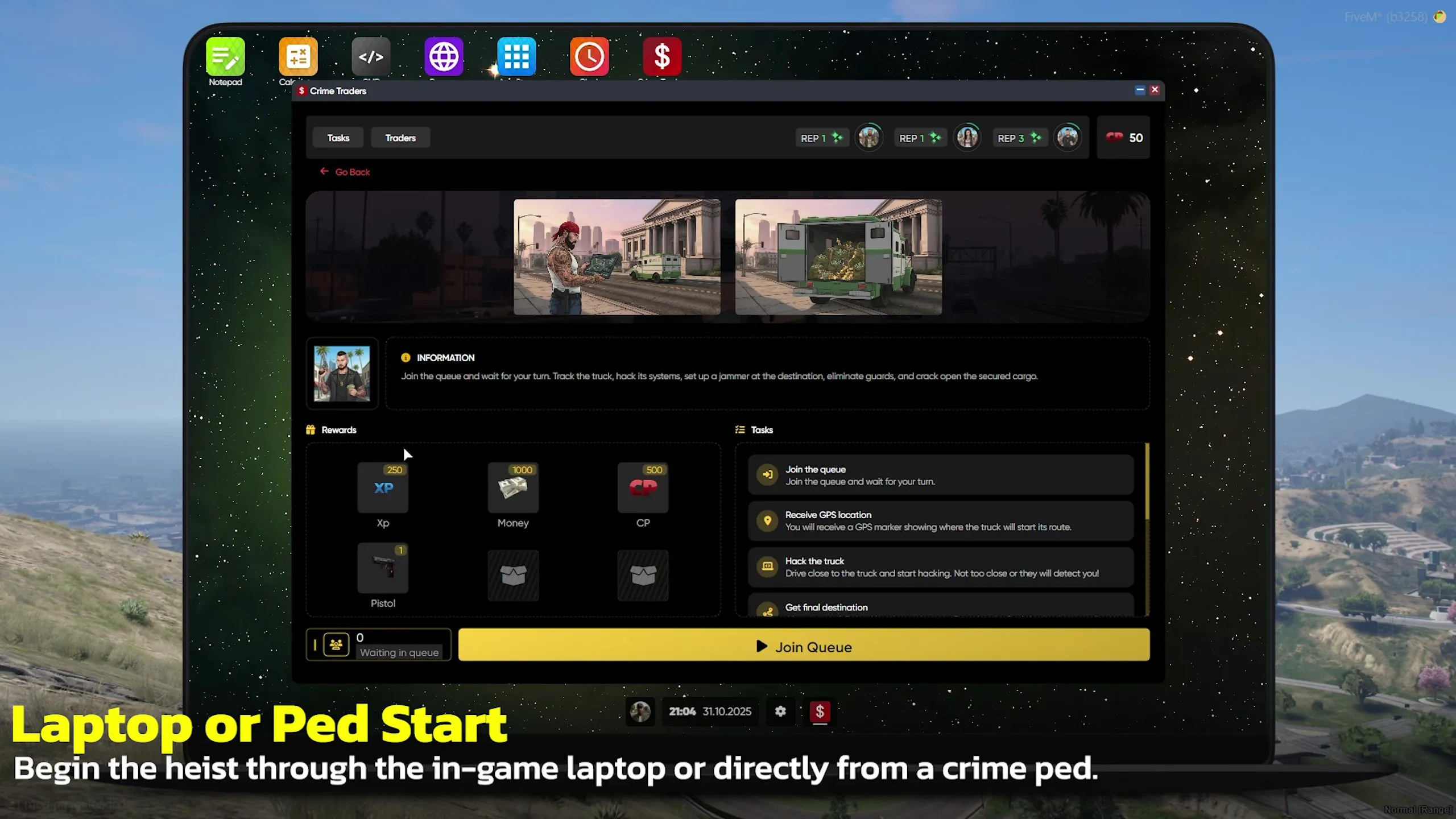Screen dimensions: 1456x819
Task: Open the Notepad desktop app icon
Action: click(x=225, y=57)
